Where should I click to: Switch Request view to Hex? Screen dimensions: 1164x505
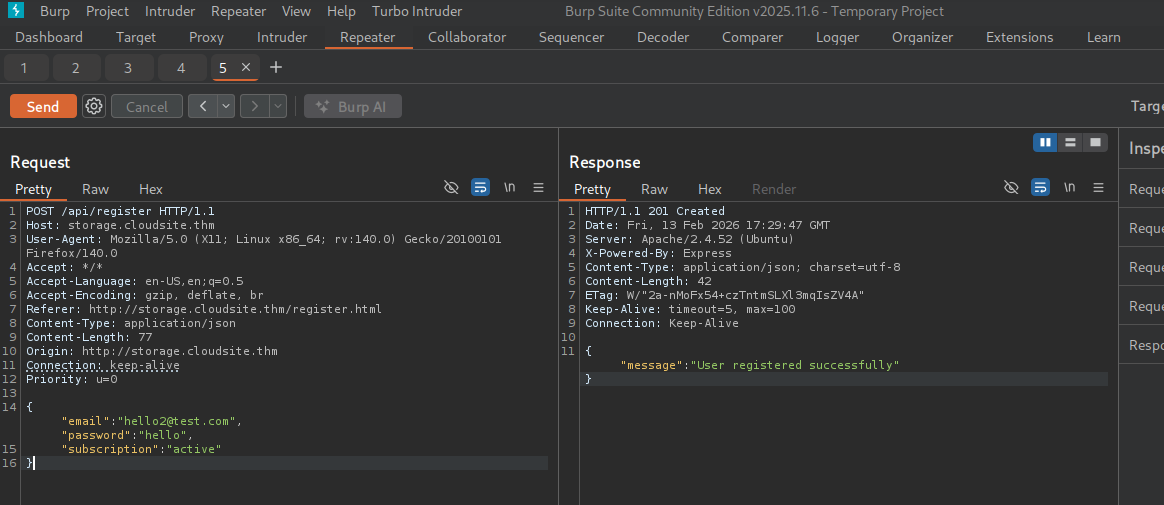click(x=151, y=189)
